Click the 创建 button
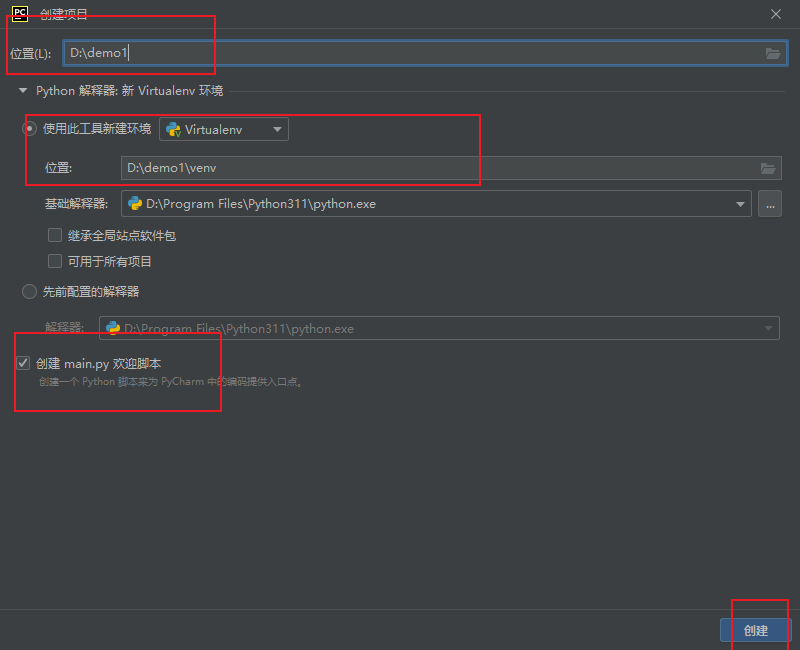The image size is (800, 650). [x=756, y=631]
